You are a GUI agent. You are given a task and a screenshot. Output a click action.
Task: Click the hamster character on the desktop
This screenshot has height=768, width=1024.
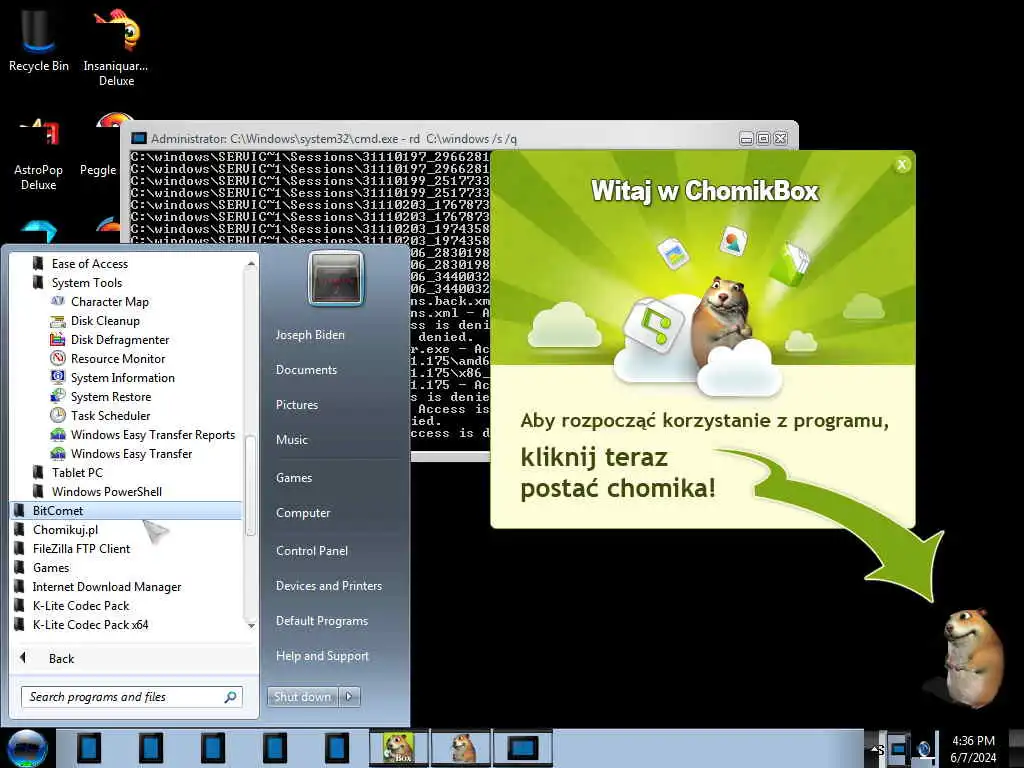[x=973, y=656]
